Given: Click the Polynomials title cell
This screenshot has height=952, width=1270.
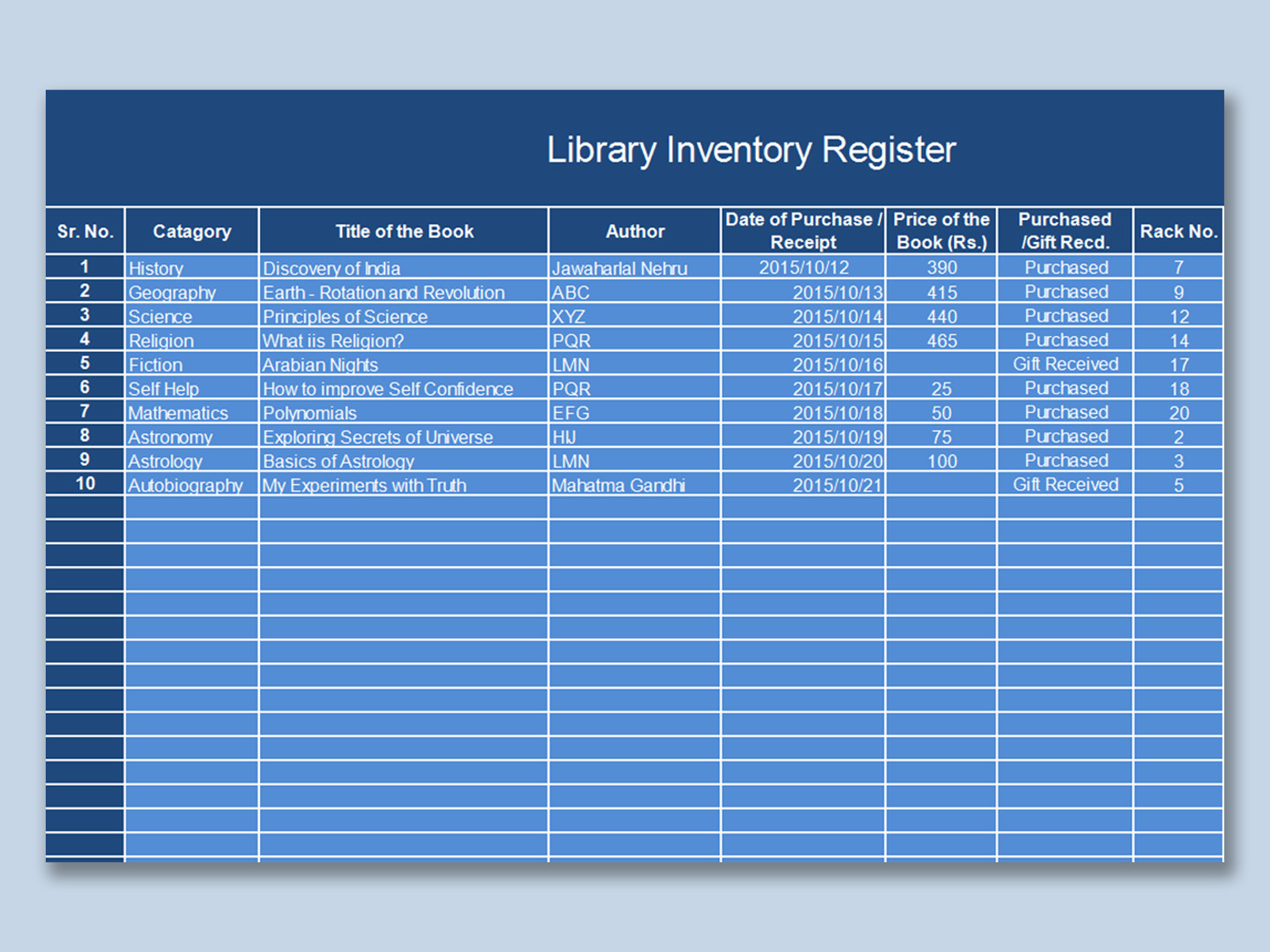Looking at the screenshot, I should (x=404, y=412).
